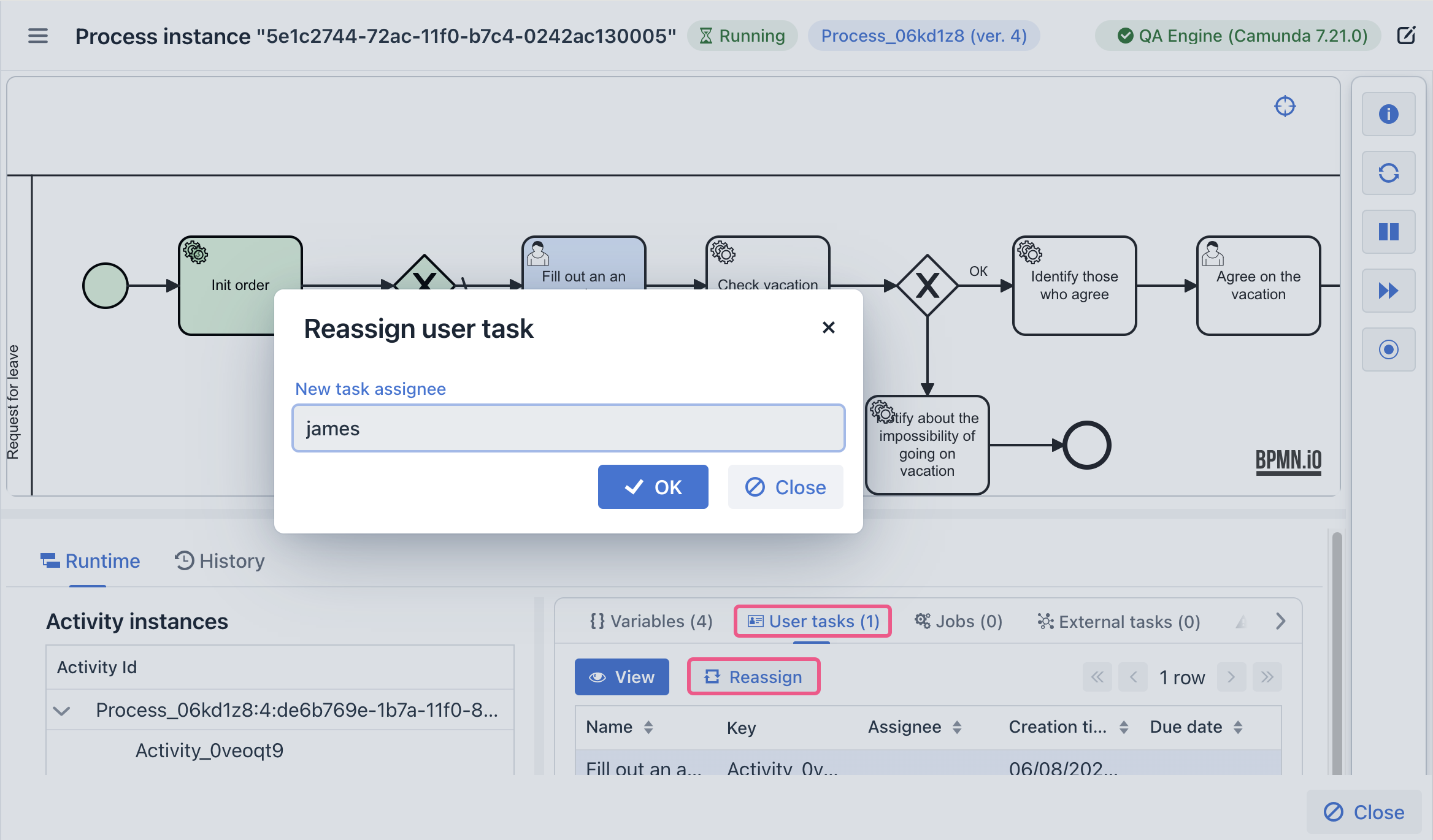Open the Jobs (0) tab

(958, 621)
